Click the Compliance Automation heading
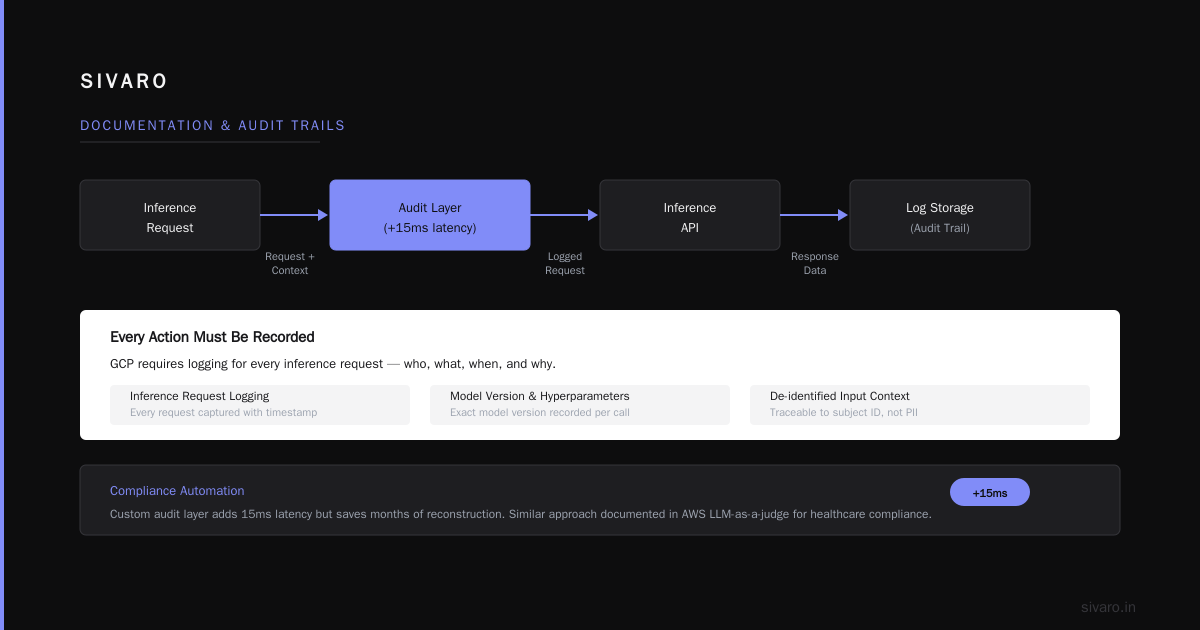The width and height of the screenshot is (1200, 630). click(177, 491)
